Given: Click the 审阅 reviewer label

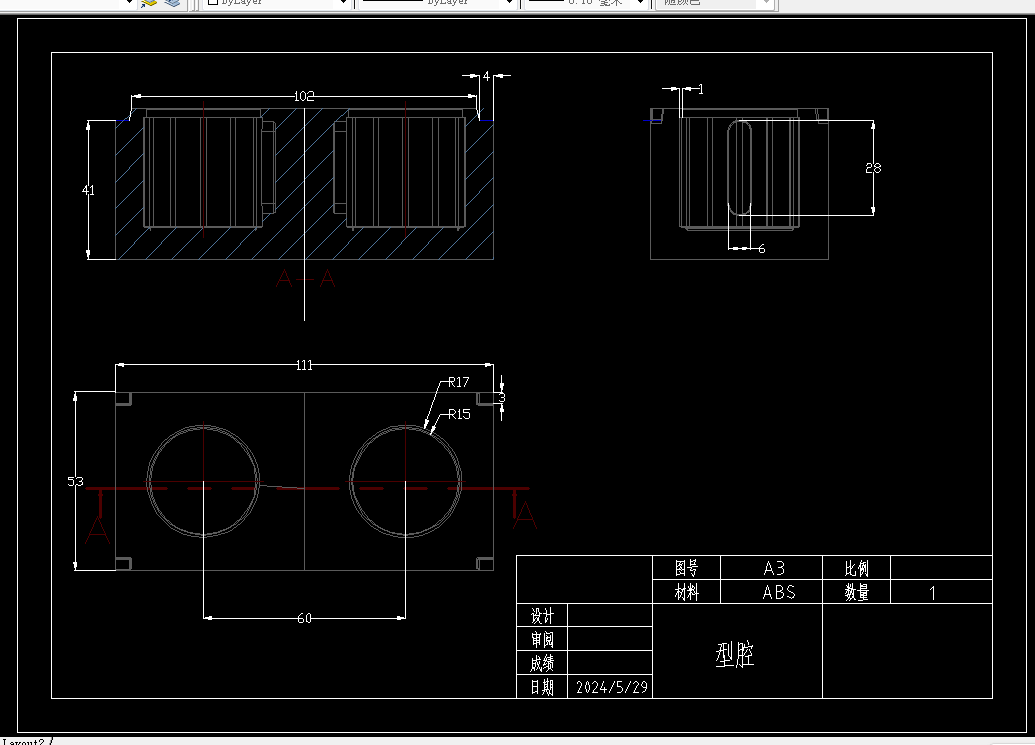Looking at the screenshot, I should [x=543, y=639].
